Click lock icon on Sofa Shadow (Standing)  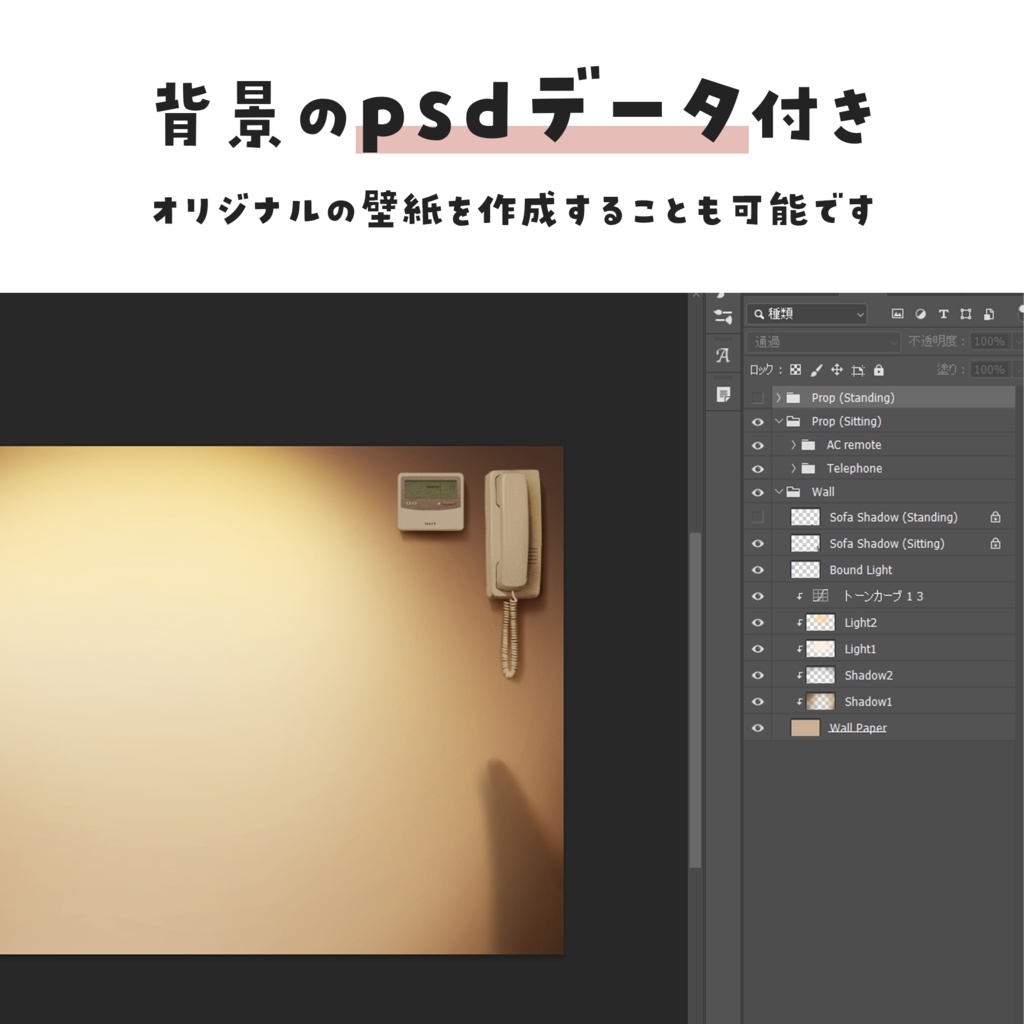[995, 517]
